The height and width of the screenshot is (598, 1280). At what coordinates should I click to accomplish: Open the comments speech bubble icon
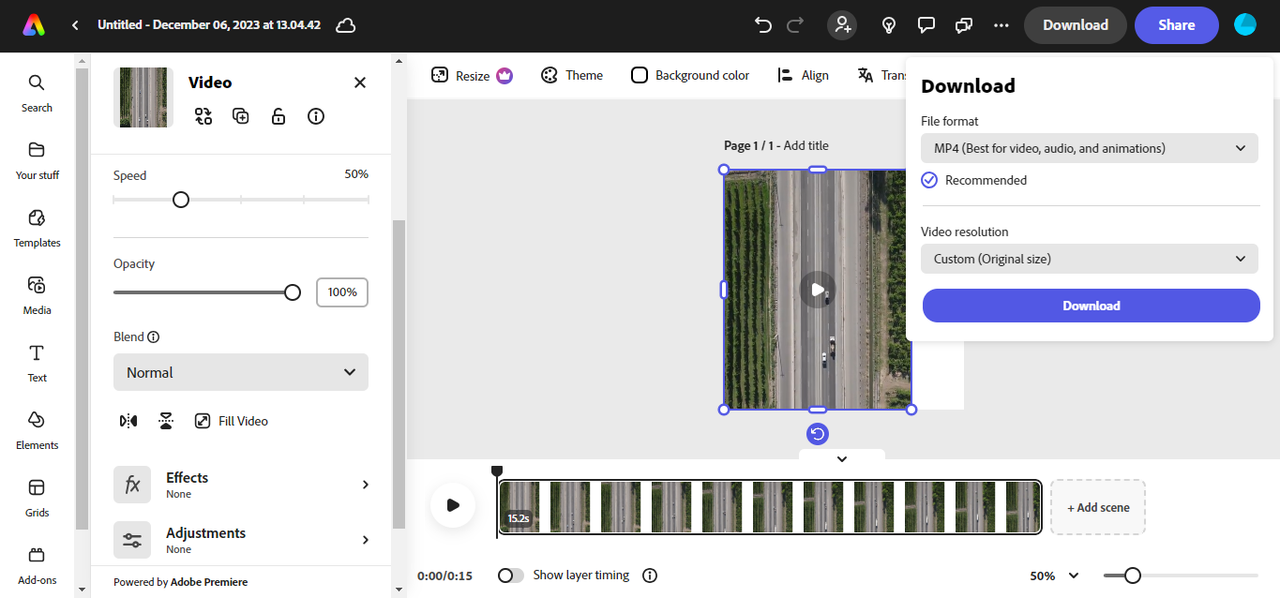926,25
